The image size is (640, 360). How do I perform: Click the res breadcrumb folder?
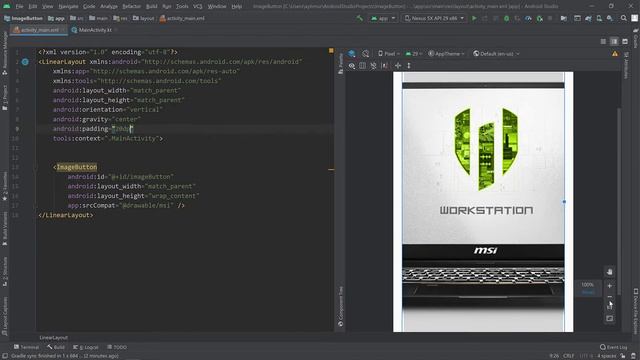click(120, 18)
